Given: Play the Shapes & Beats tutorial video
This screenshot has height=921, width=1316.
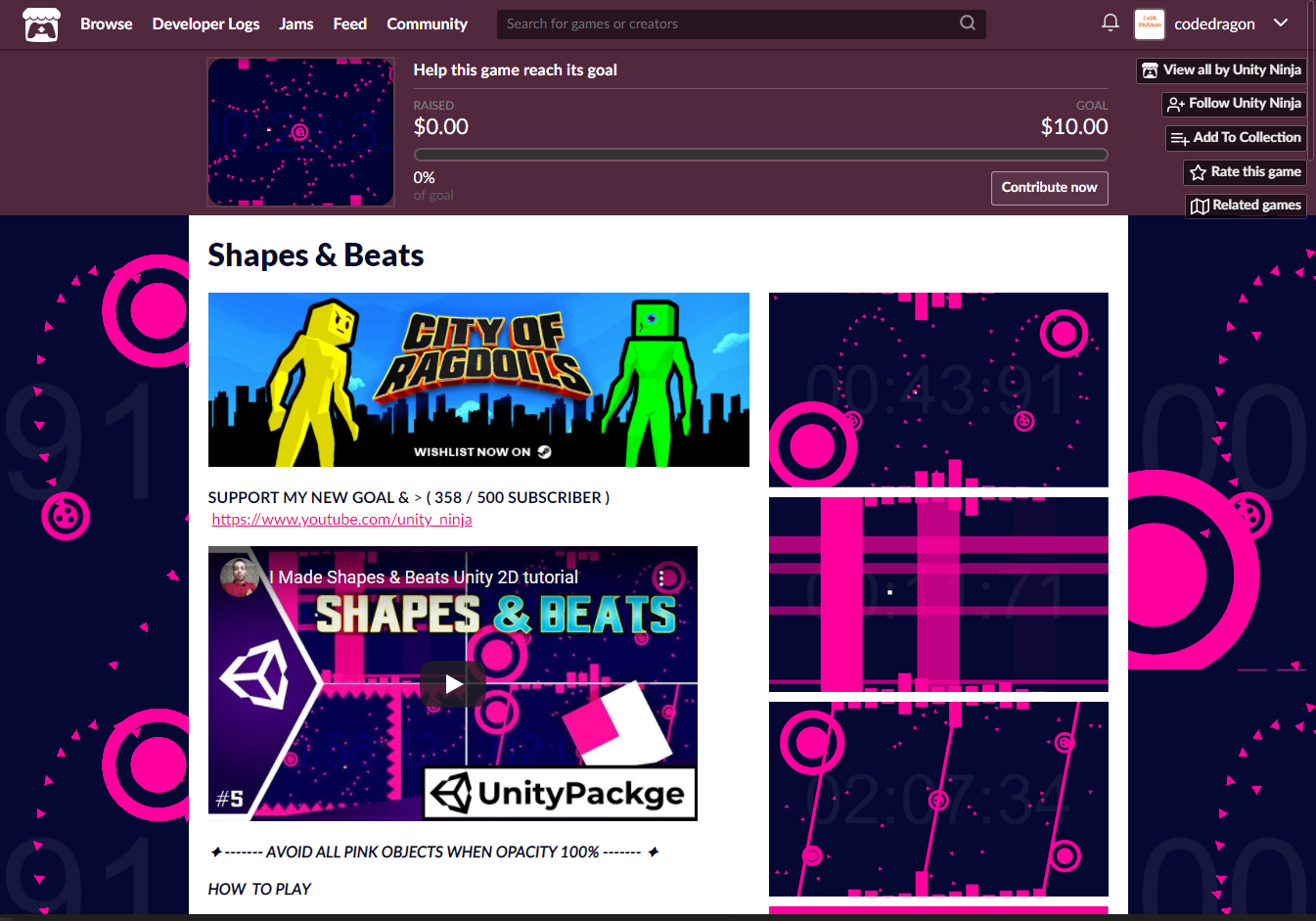Looking at the screenshot, I should pos(453,684).
